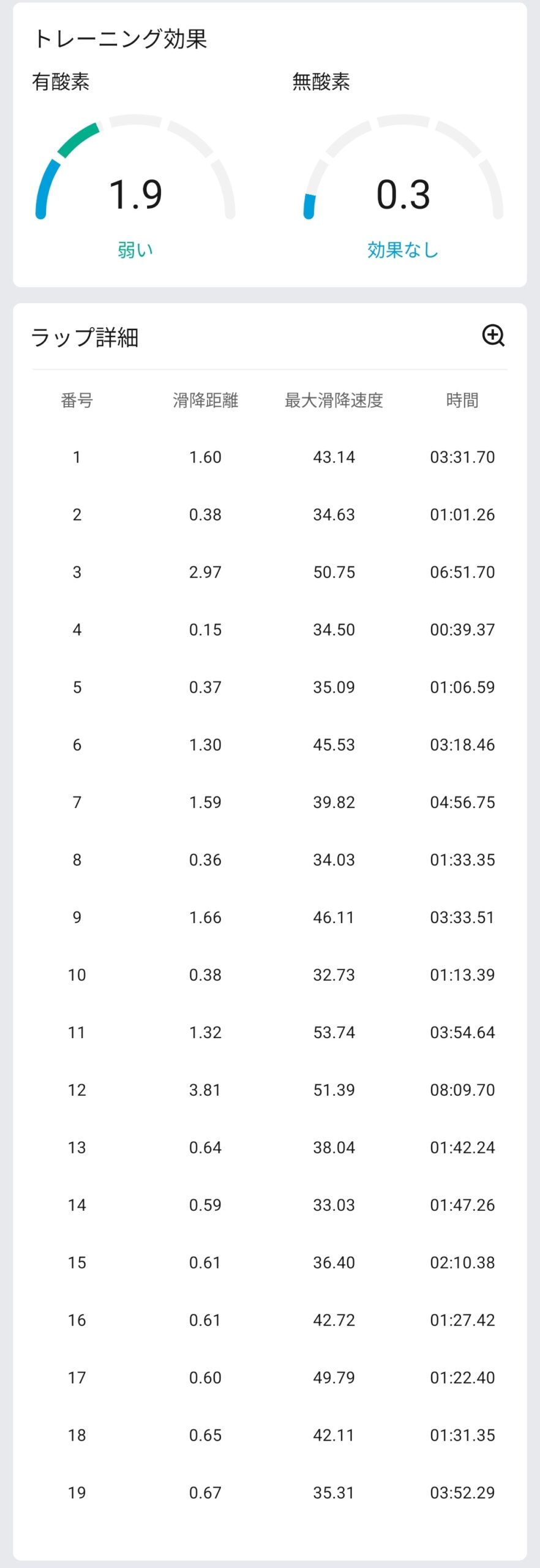Tap lap 4 time 00:39.37
Viewport: 540px width, 1568px height.
pyautogui.click(x=462, y=630)
